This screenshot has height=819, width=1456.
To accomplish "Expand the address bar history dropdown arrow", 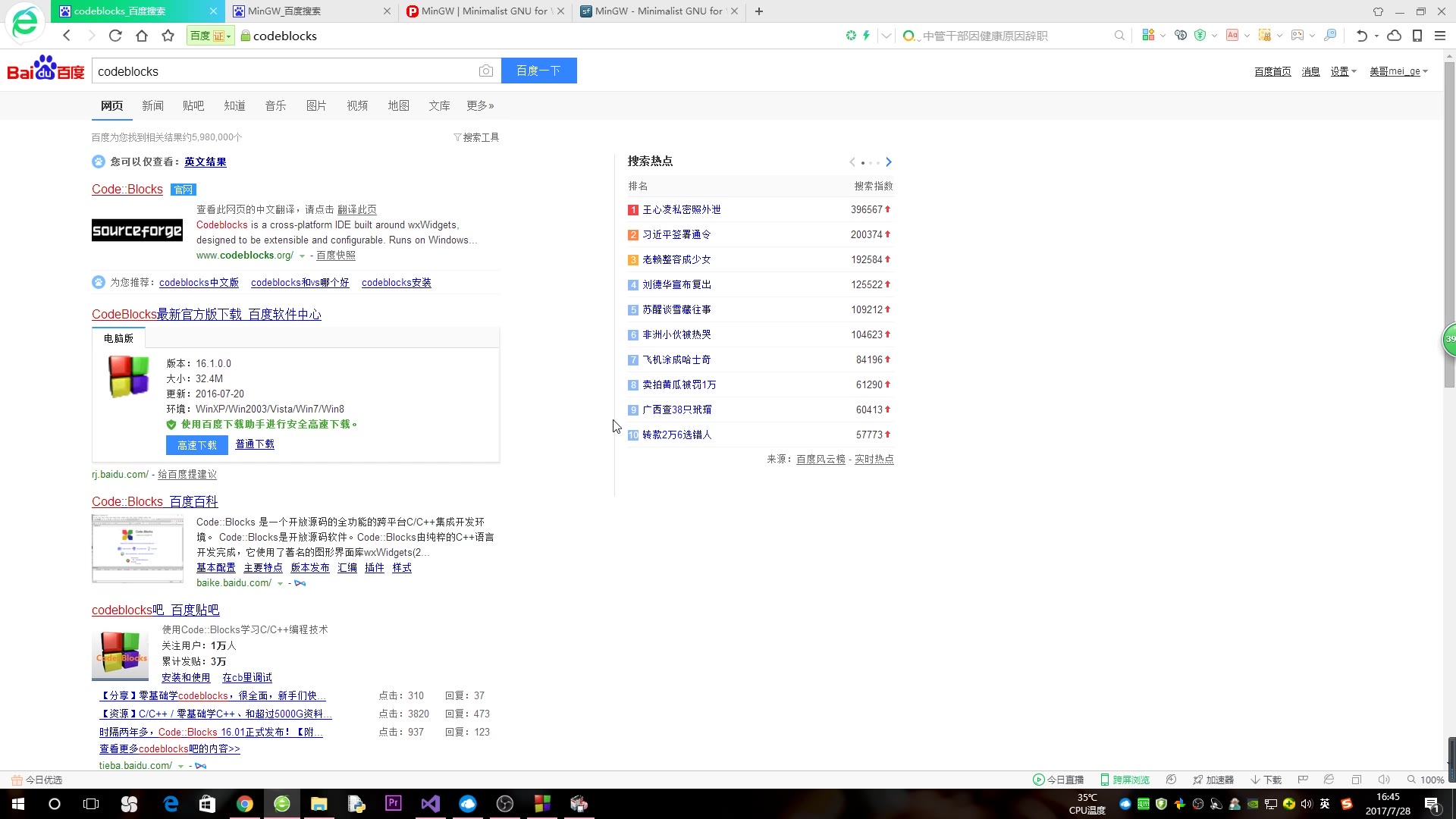I will pyautogui.click(x=886, y=36).
